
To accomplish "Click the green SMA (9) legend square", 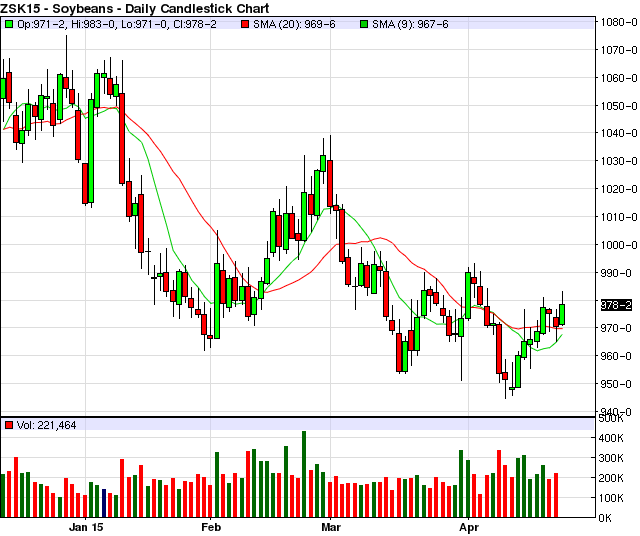I will [364, 24].
